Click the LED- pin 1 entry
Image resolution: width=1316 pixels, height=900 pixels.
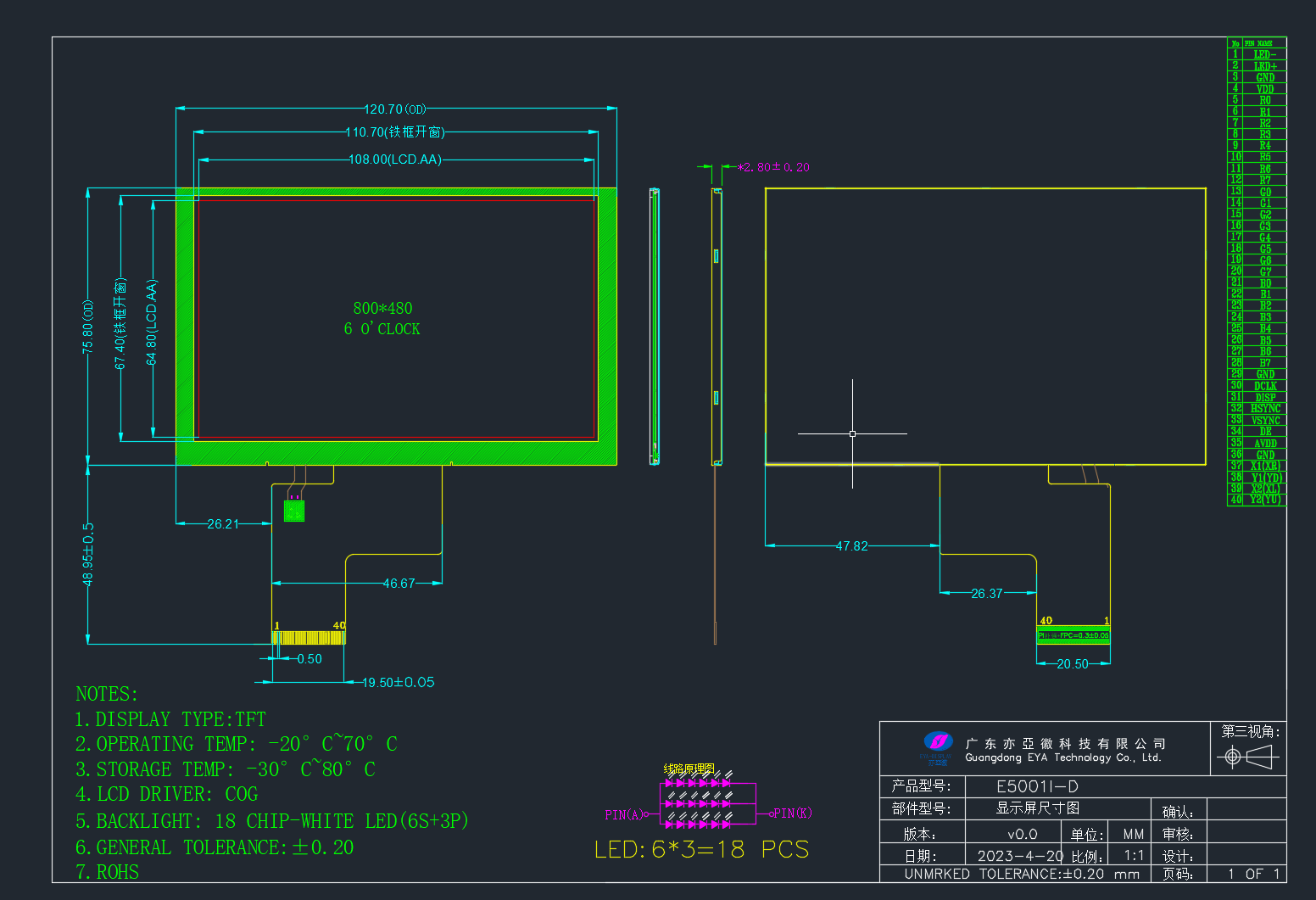[1257, 54]
